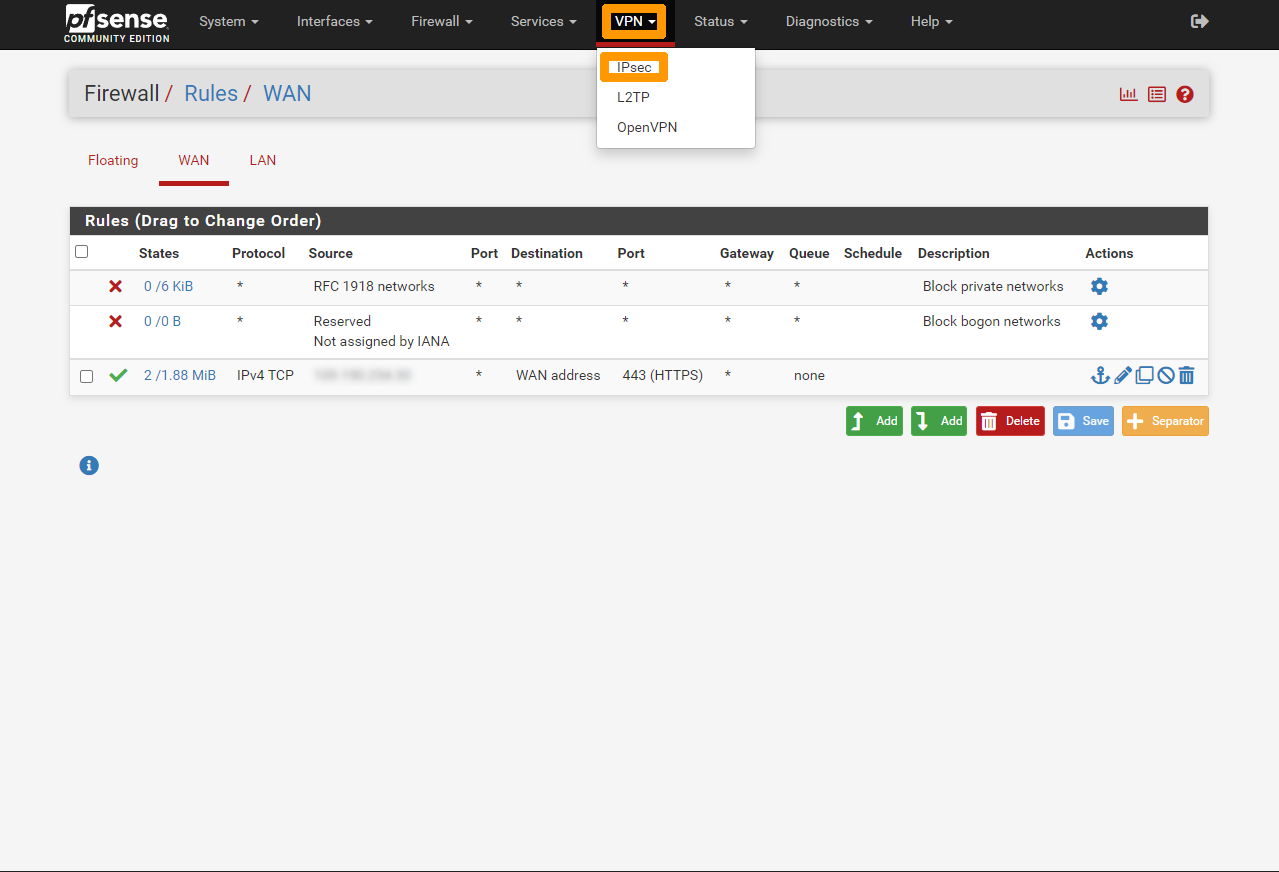Save the firewall rule changes
Viewport: 1279px width, 872px height.
[1083, 421]
